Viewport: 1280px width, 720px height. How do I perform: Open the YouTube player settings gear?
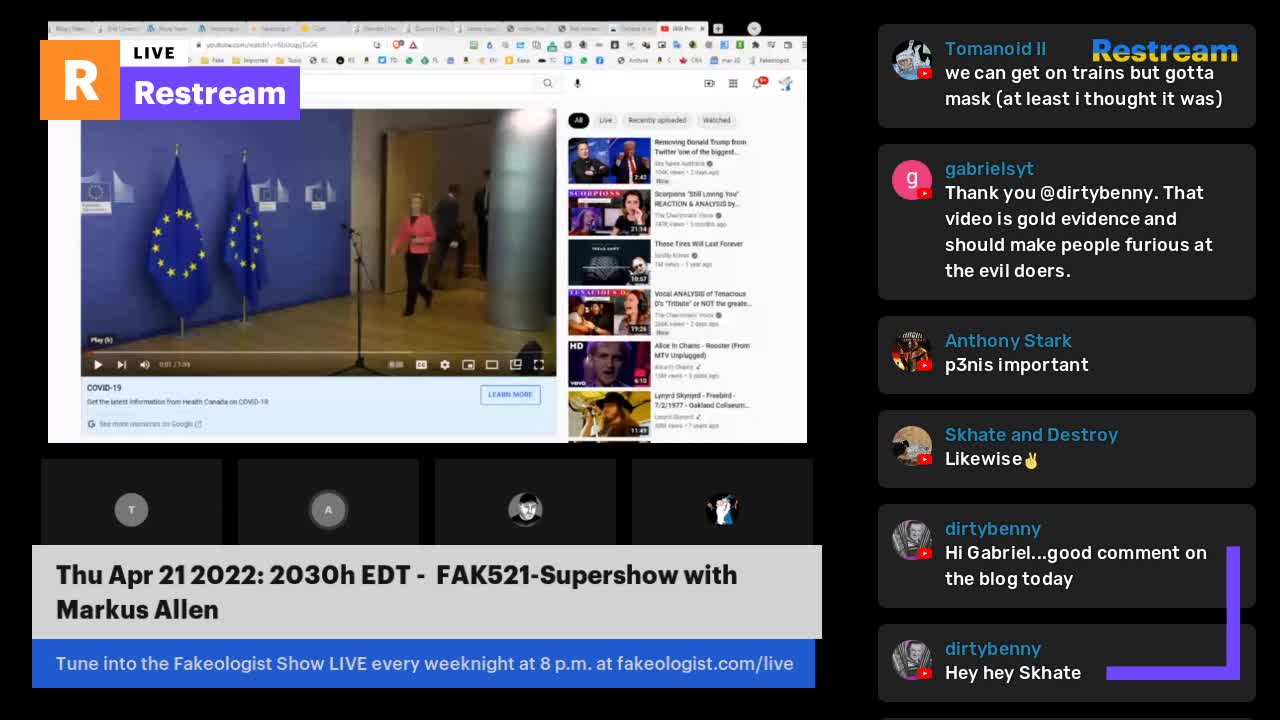[445, 365]
